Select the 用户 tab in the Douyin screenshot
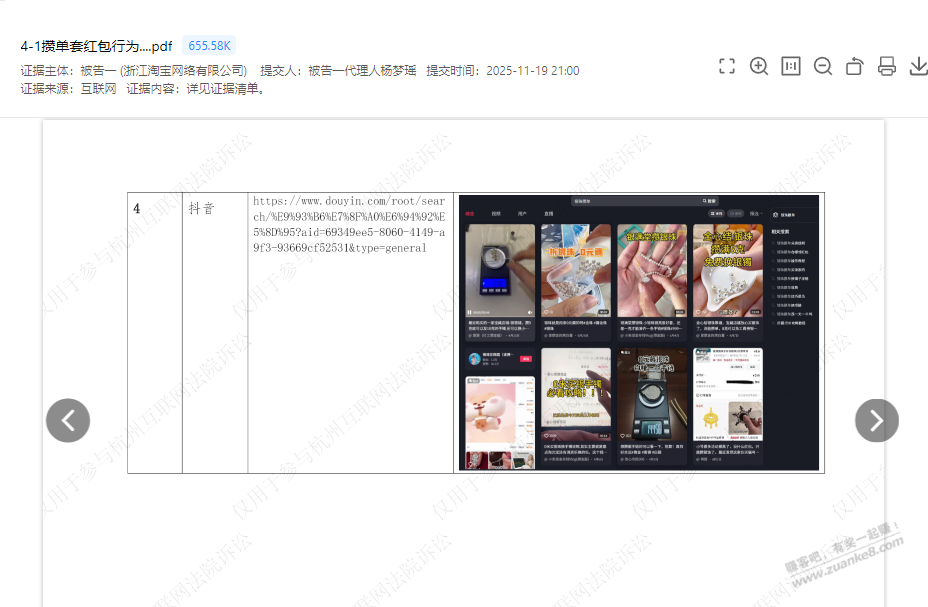Screen dimensions: 928x607 [x=522, y=214]
